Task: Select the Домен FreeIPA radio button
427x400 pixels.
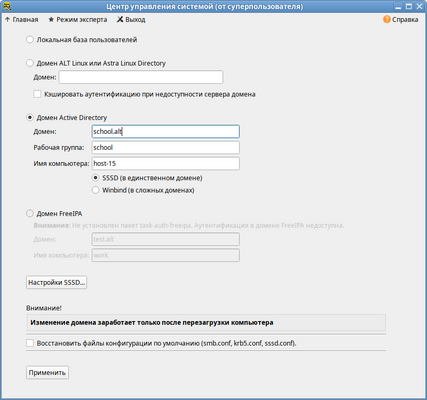Action: (30, 213)
